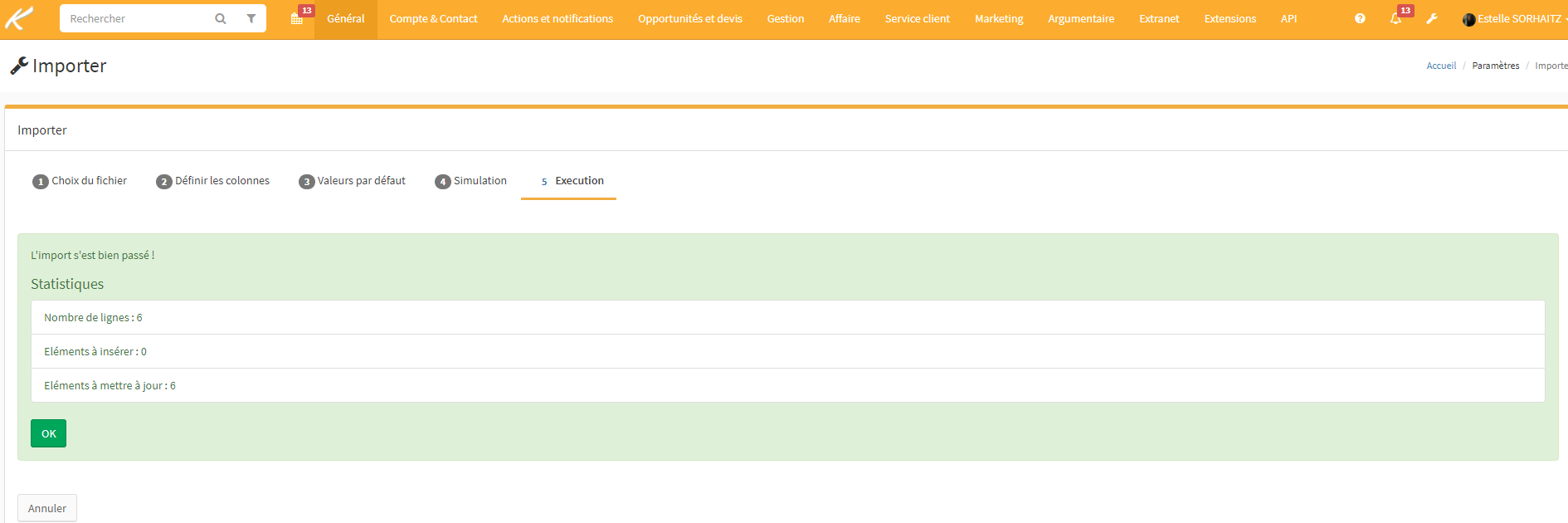Click the Estelle SORHAITZ user avatar

click(1468, 19)
